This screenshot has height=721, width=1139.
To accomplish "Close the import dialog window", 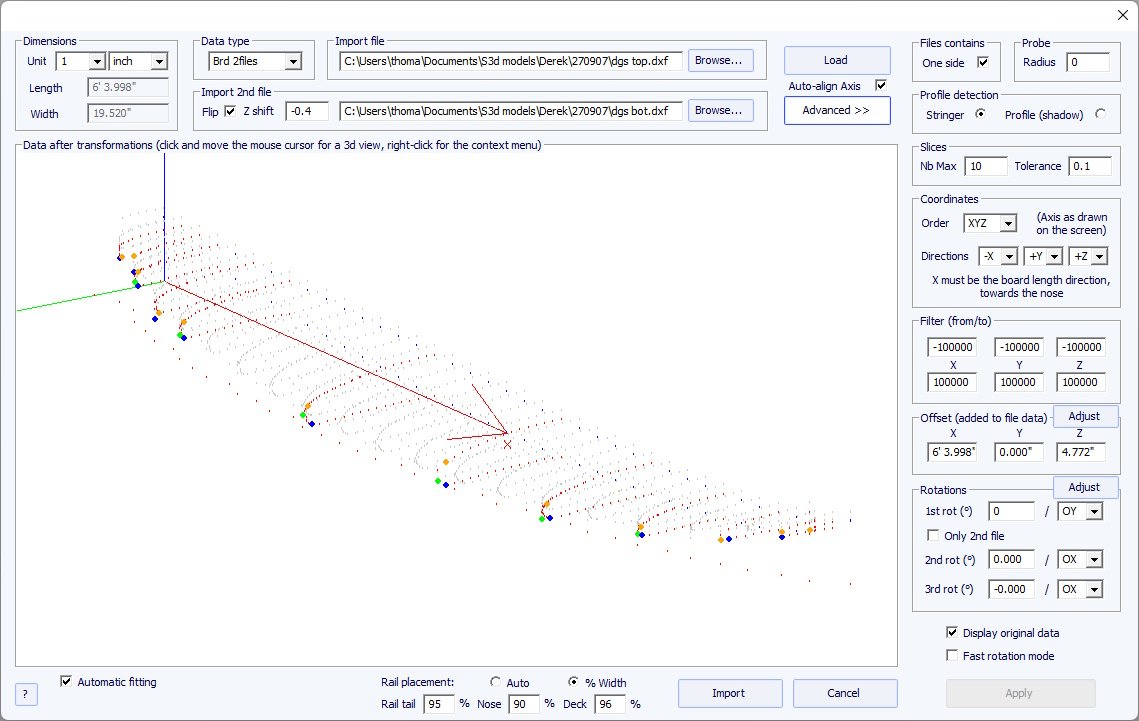I will pyautogui.click(x=1122, y=14).
